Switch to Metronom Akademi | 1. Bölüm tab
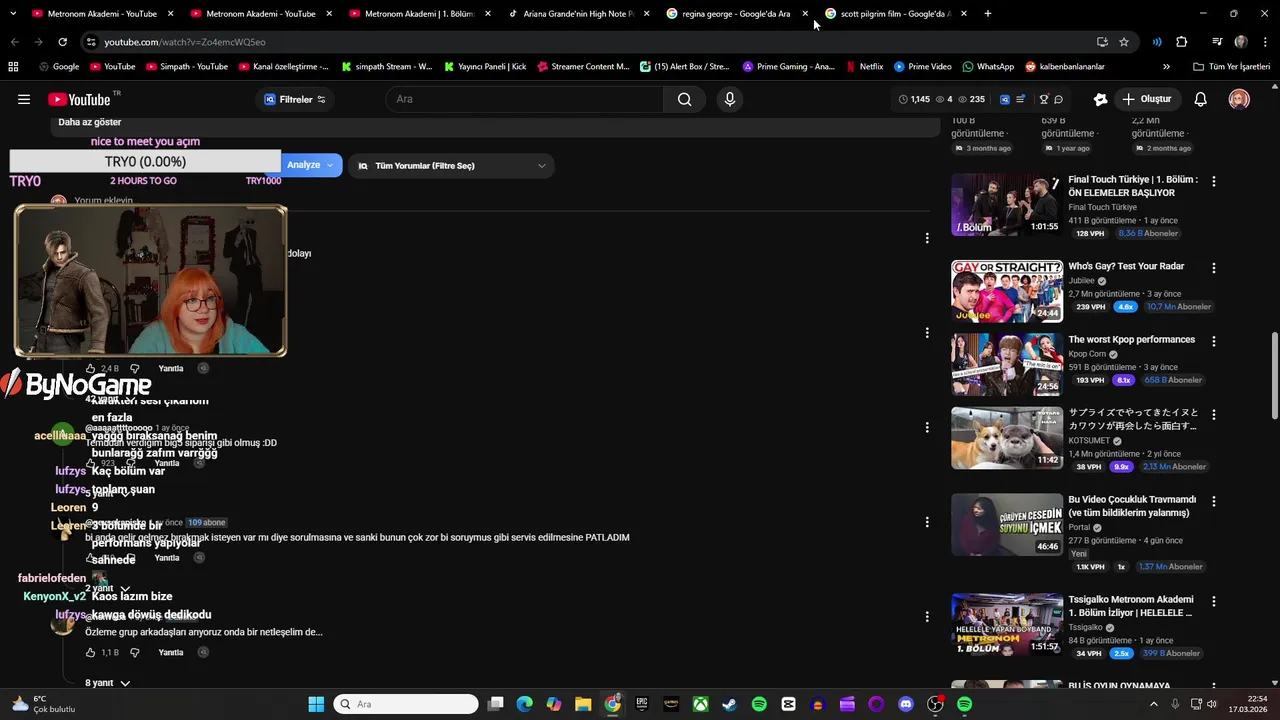Viewport: 1280px width, 720px height. click(x=419, y=14)
